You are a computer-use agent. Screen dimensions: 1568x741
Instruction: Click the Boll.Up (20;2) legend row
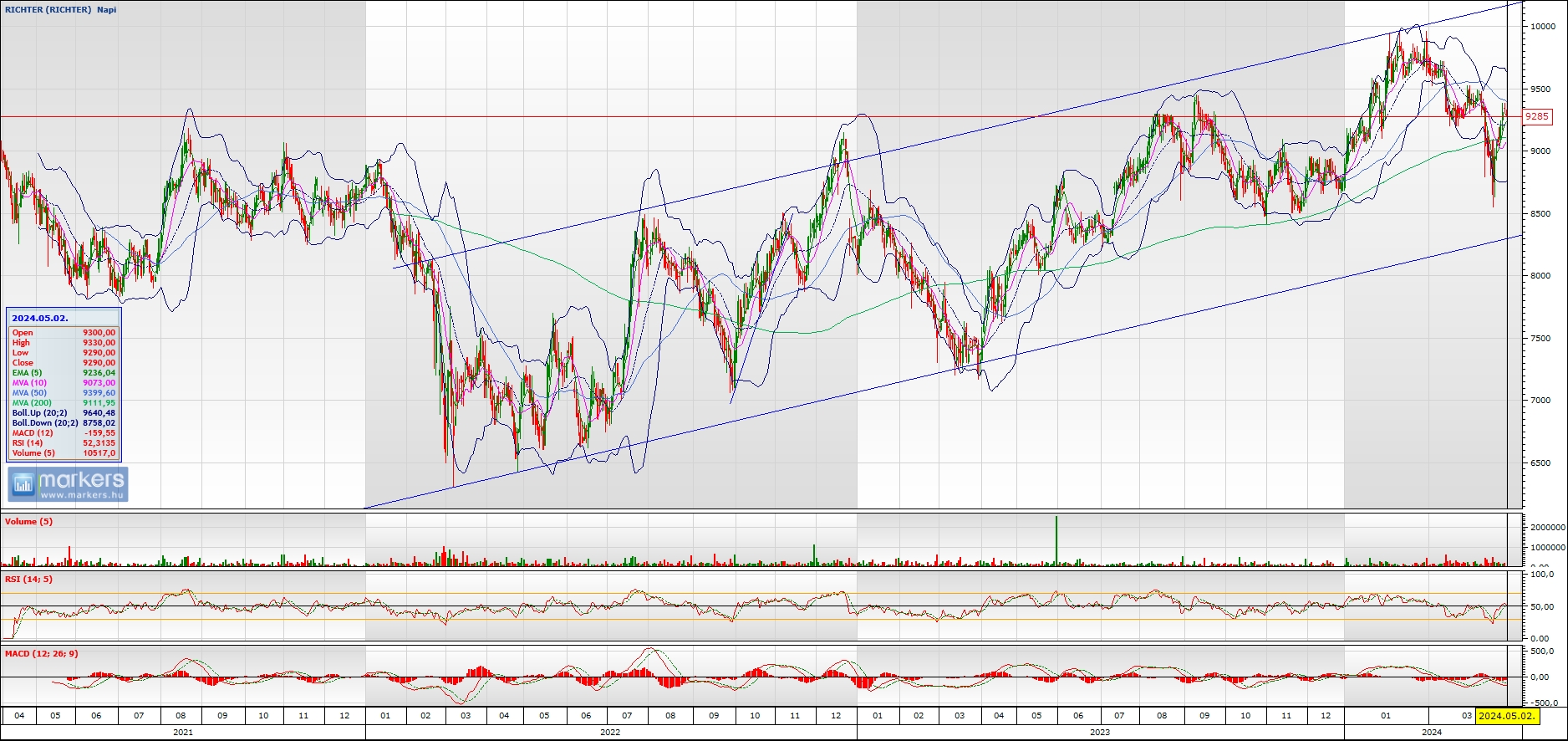tap(64, 413)
